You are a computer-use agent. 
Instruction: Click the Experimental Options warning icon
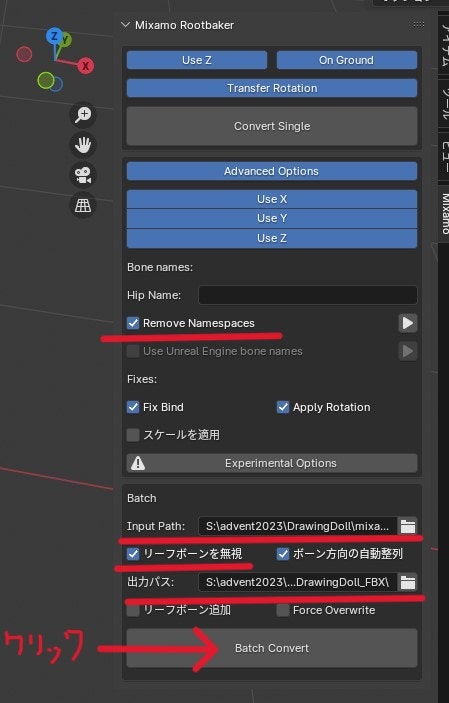click(x=138, y=463)
